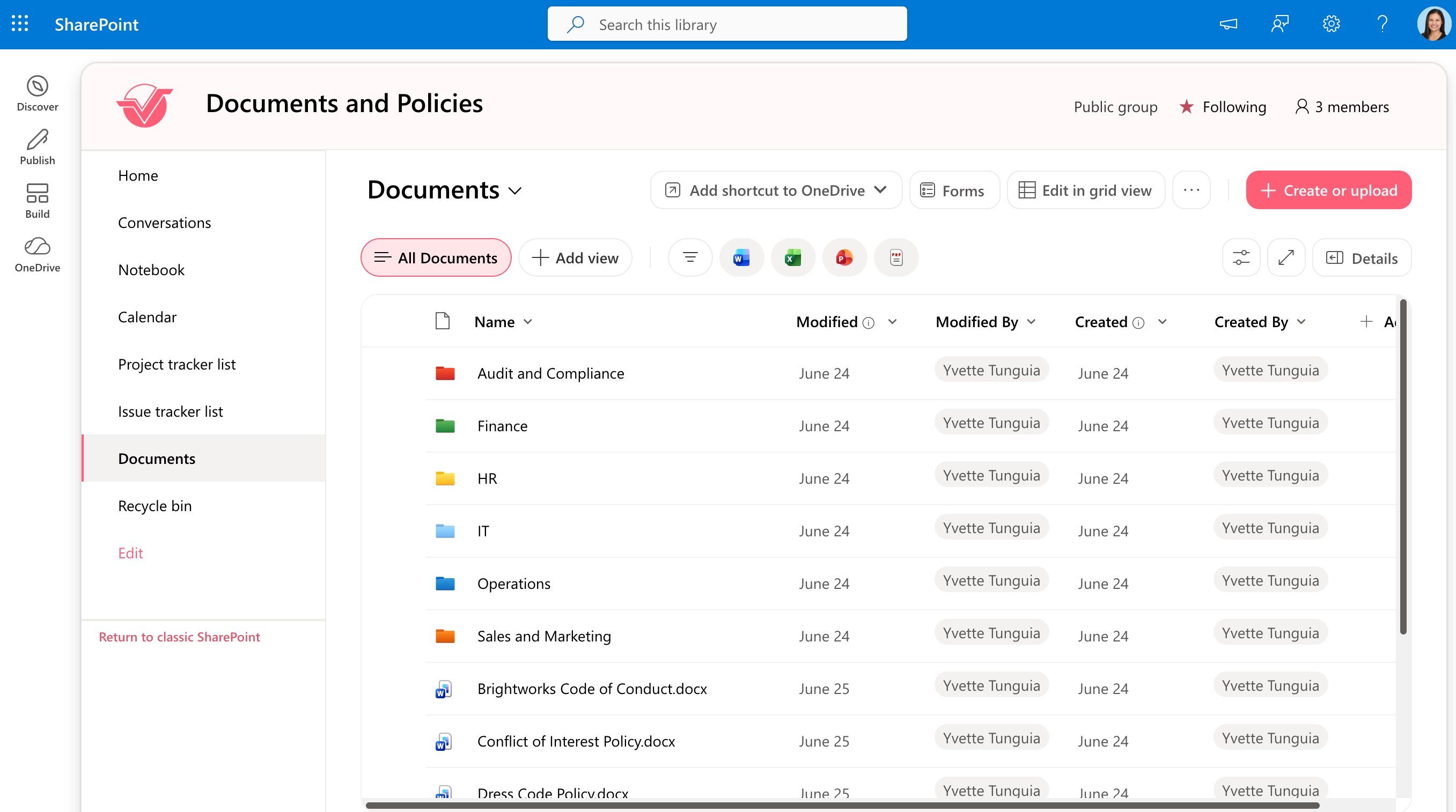Open Conversations in site navigation
Viewport: 1456px width, 812px height.
pos(165,223)
